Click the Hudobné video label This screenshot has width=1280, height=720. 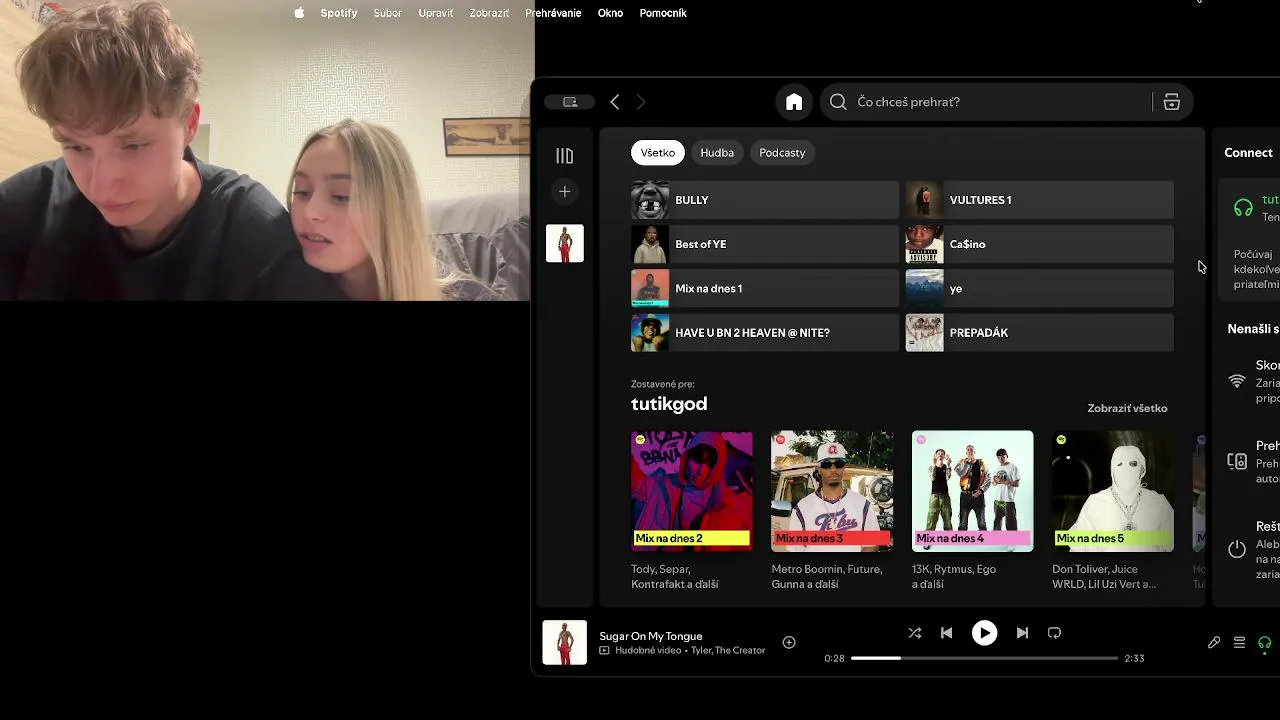[648, 650]
